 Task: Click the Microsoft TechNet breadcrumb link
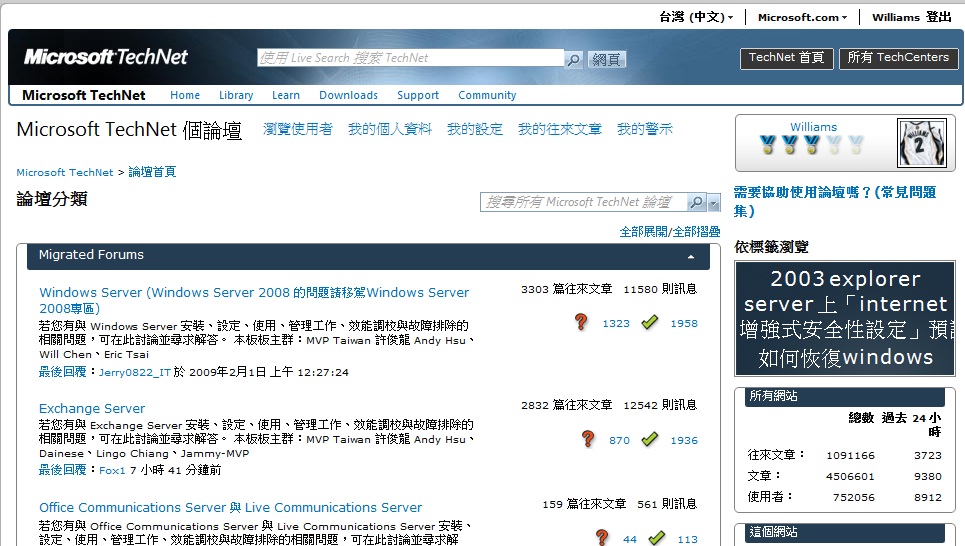pos(65,172)
